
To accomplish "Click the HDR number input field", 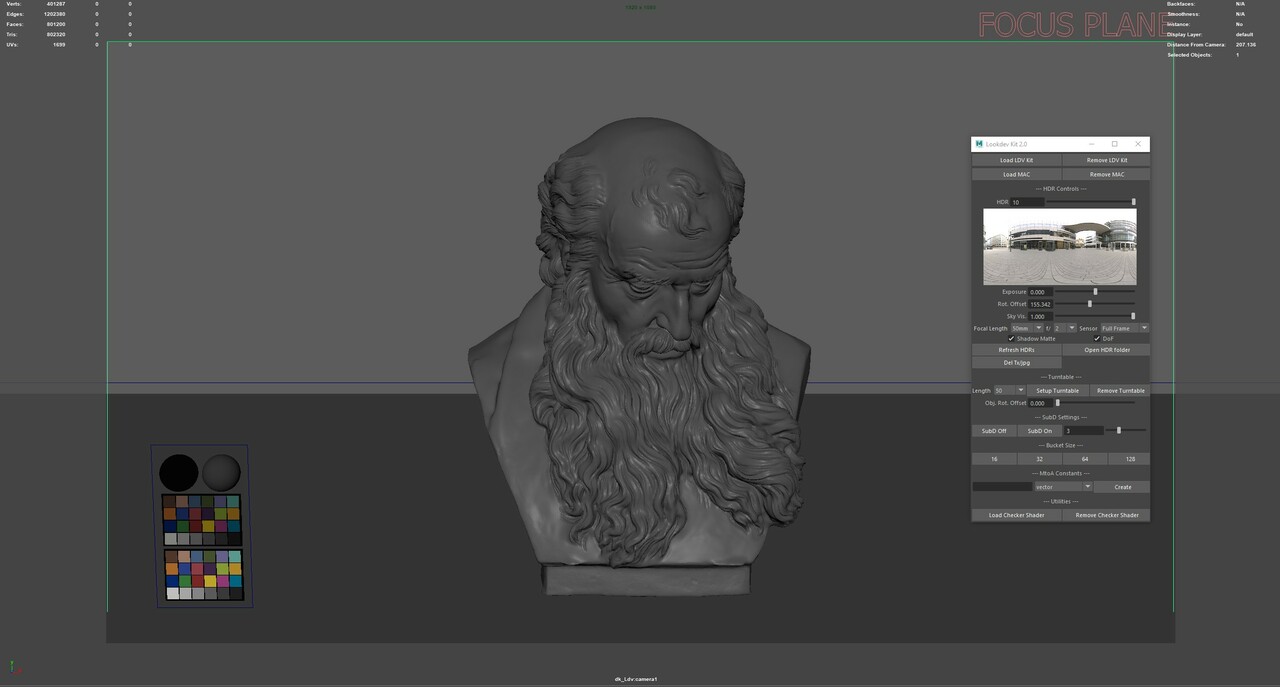I will [1027, 202].
